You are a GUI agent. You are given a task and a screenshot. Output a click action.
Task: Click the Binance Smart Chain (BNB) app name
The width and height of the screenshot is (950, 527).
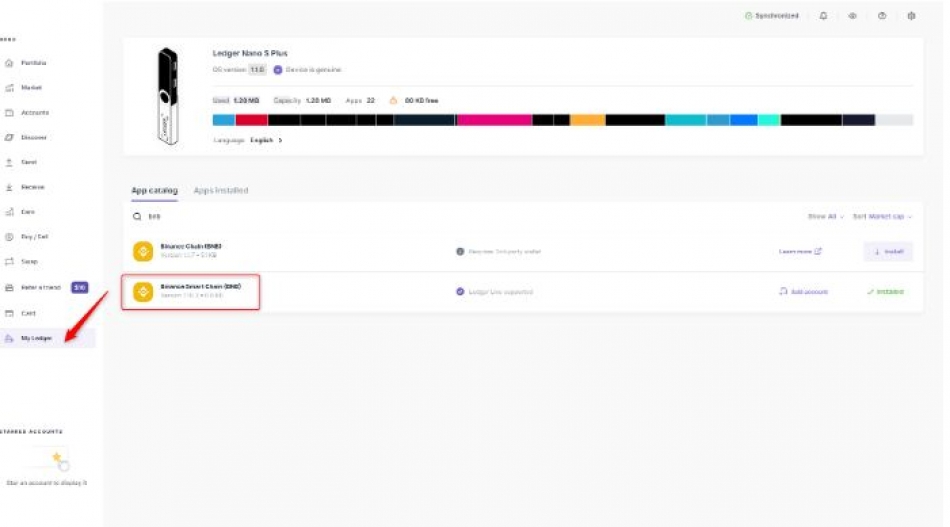201,287
